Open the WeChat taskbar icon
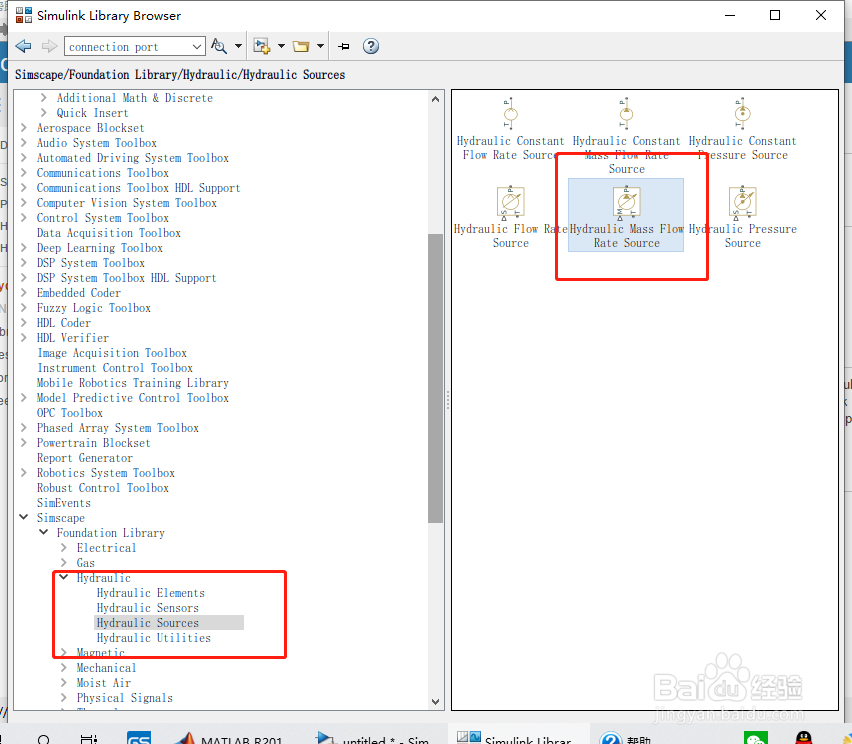This screenshot has width=852, height=744. [756, 737]
